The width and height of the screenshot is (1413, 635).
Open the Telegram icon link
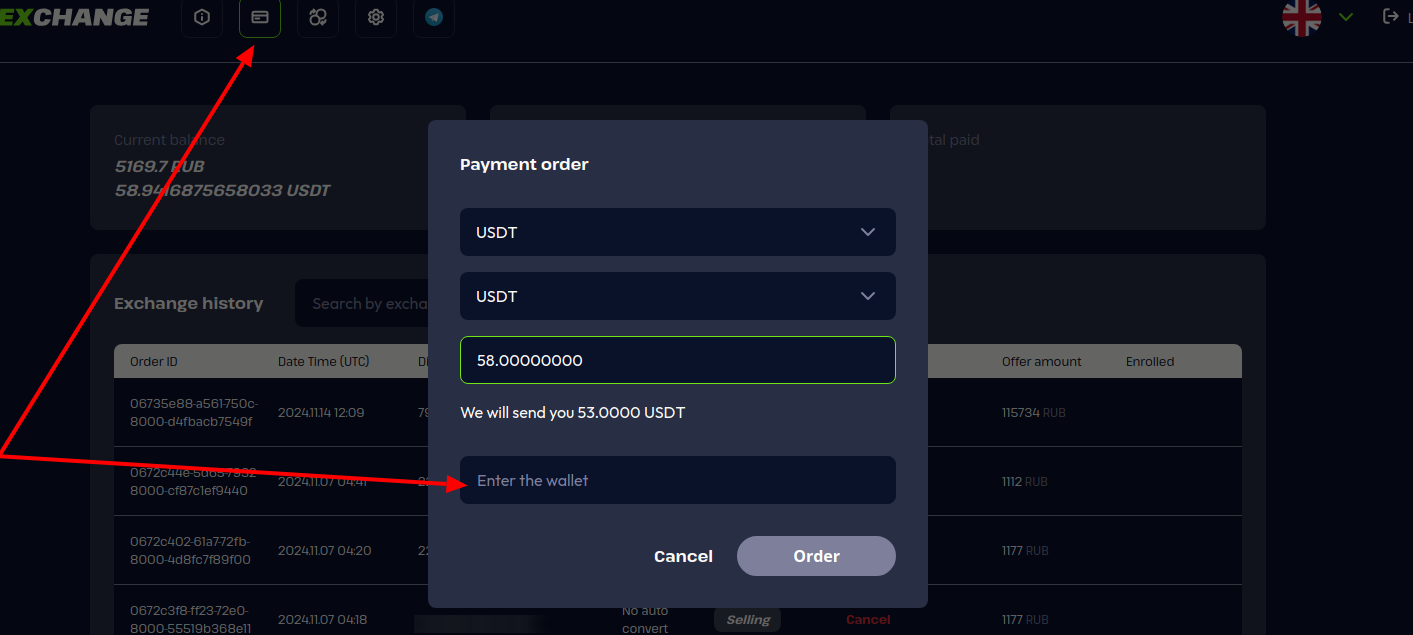click(x=434, y=17)
